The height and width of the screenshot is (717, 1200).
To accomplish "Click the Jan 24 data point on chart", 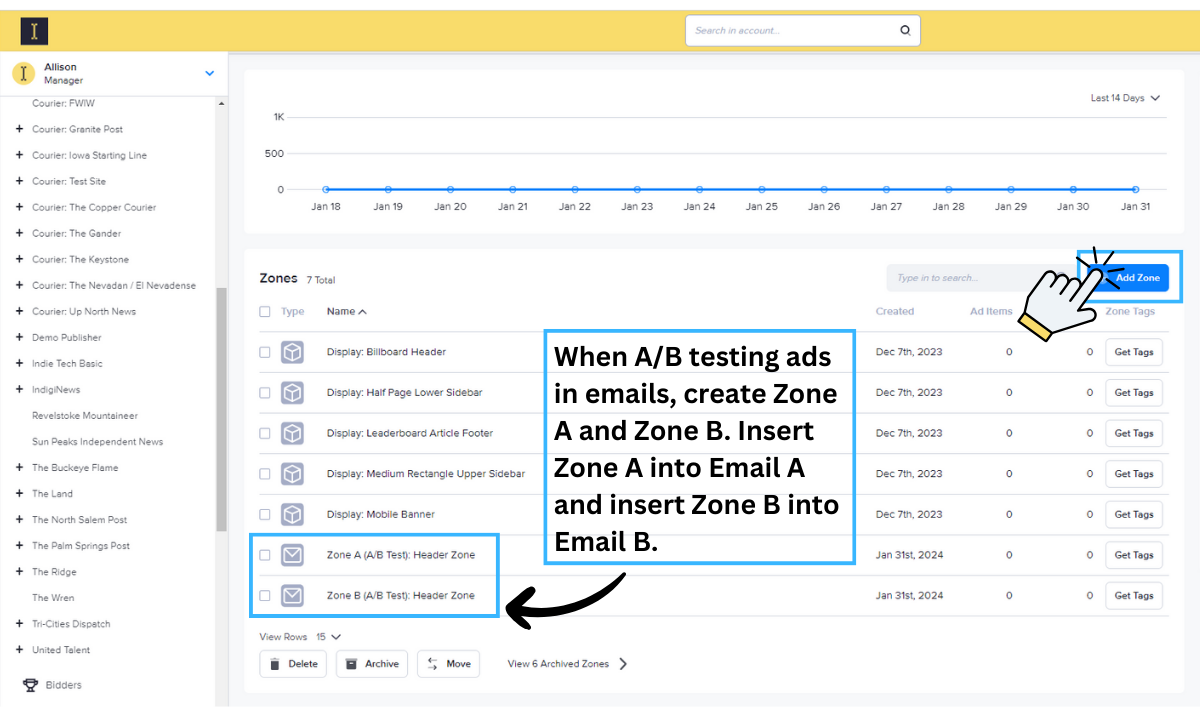I will pyautogui.click(x=699, y=189).
